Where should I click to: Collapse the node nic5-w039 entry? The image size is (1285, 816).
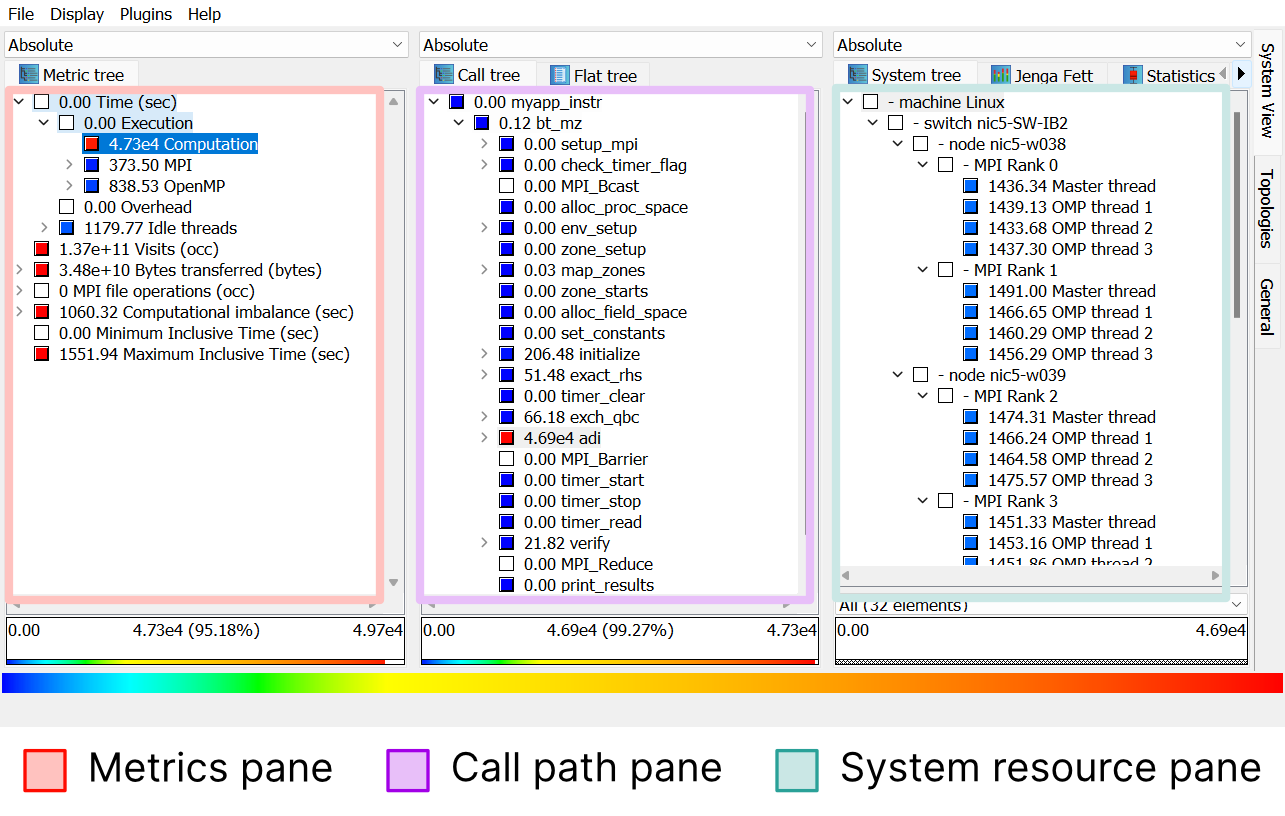(898, 375)
